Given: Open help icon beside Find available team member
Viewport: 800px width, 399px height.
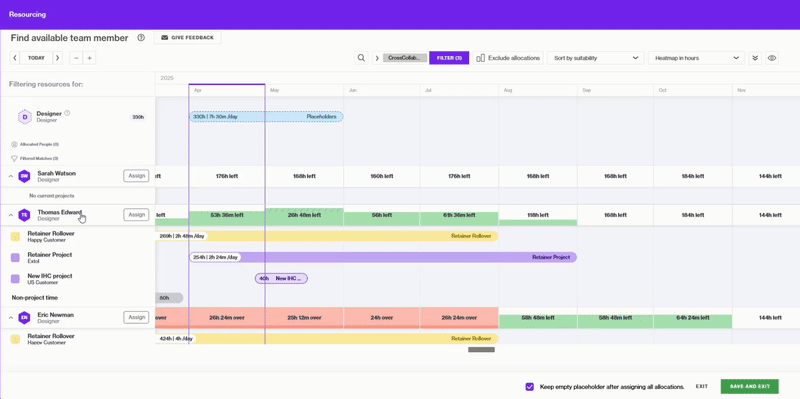Looking at the screenshot, I should pyautogui.click(x=141, y=38).
